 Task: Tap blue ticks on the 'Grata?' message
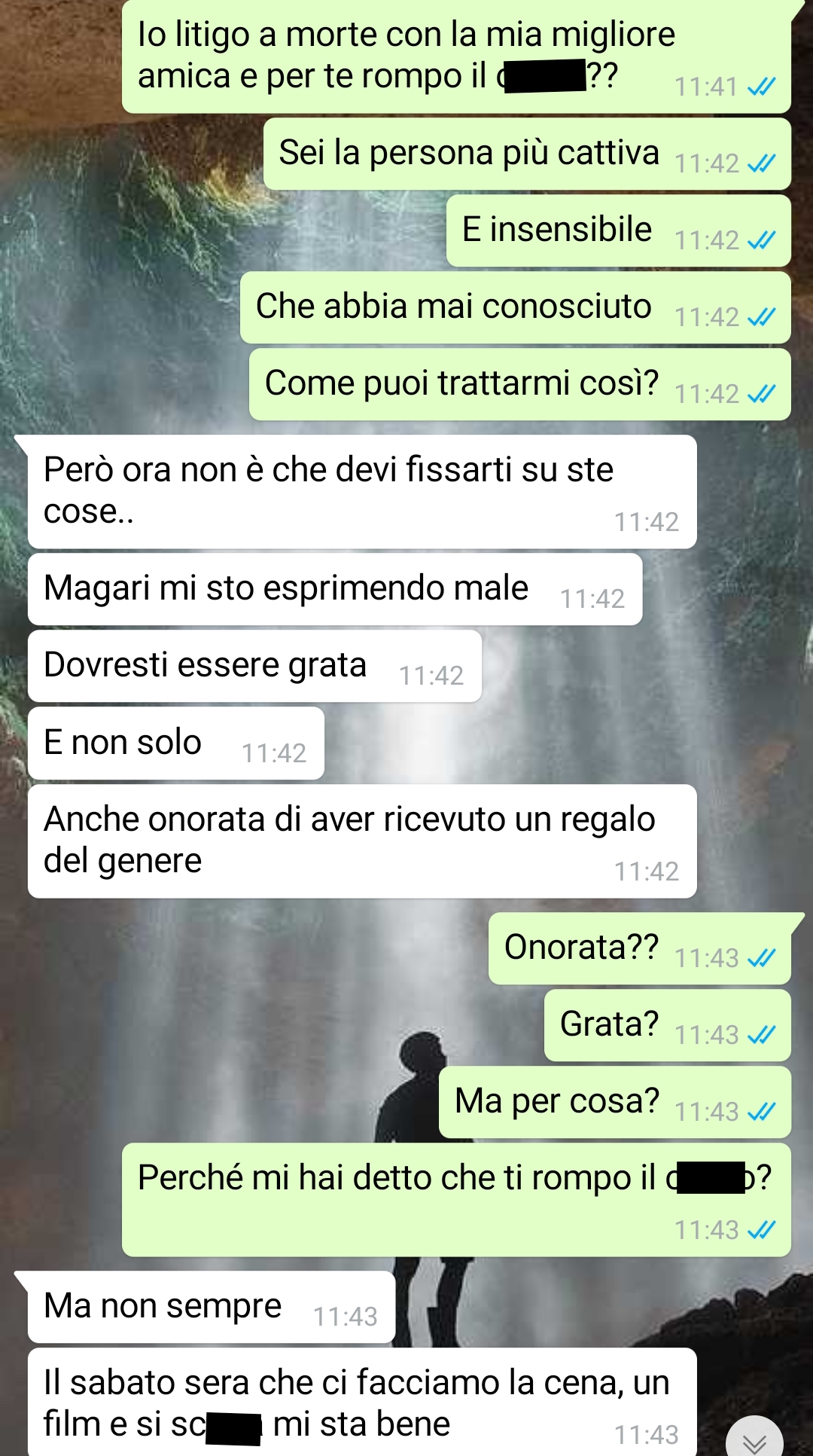click(x=761, y=1035)
